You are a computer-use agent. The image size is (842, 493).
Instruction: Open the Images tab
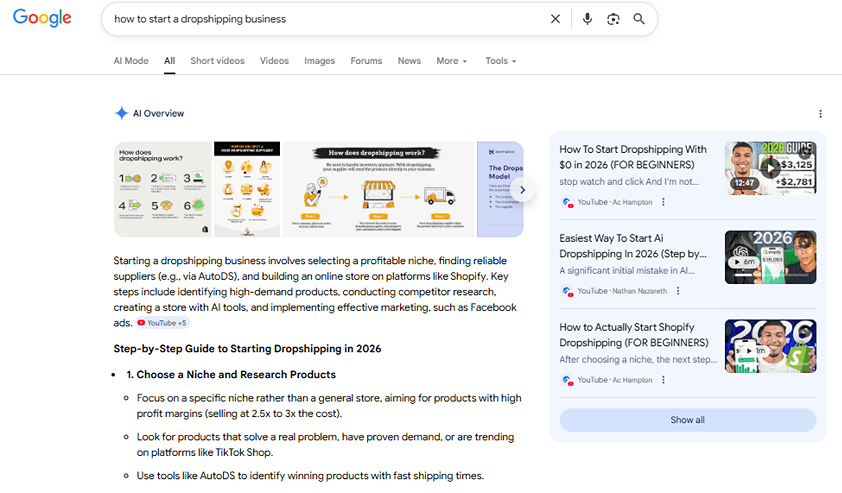coord(320,61)
